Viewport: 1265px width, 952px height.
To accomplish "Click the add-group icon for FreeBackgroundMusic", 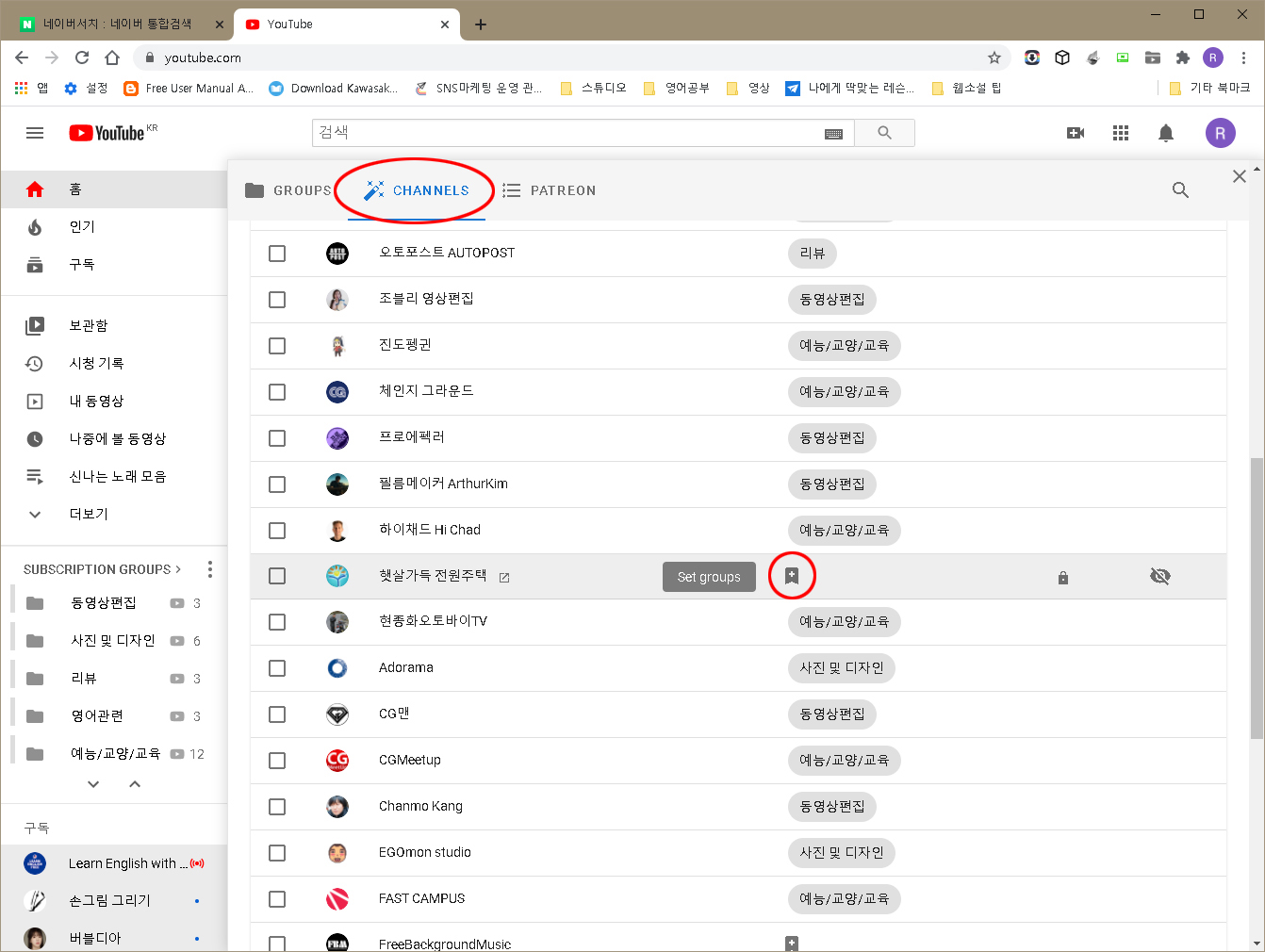I will click(x=792, y=944).
